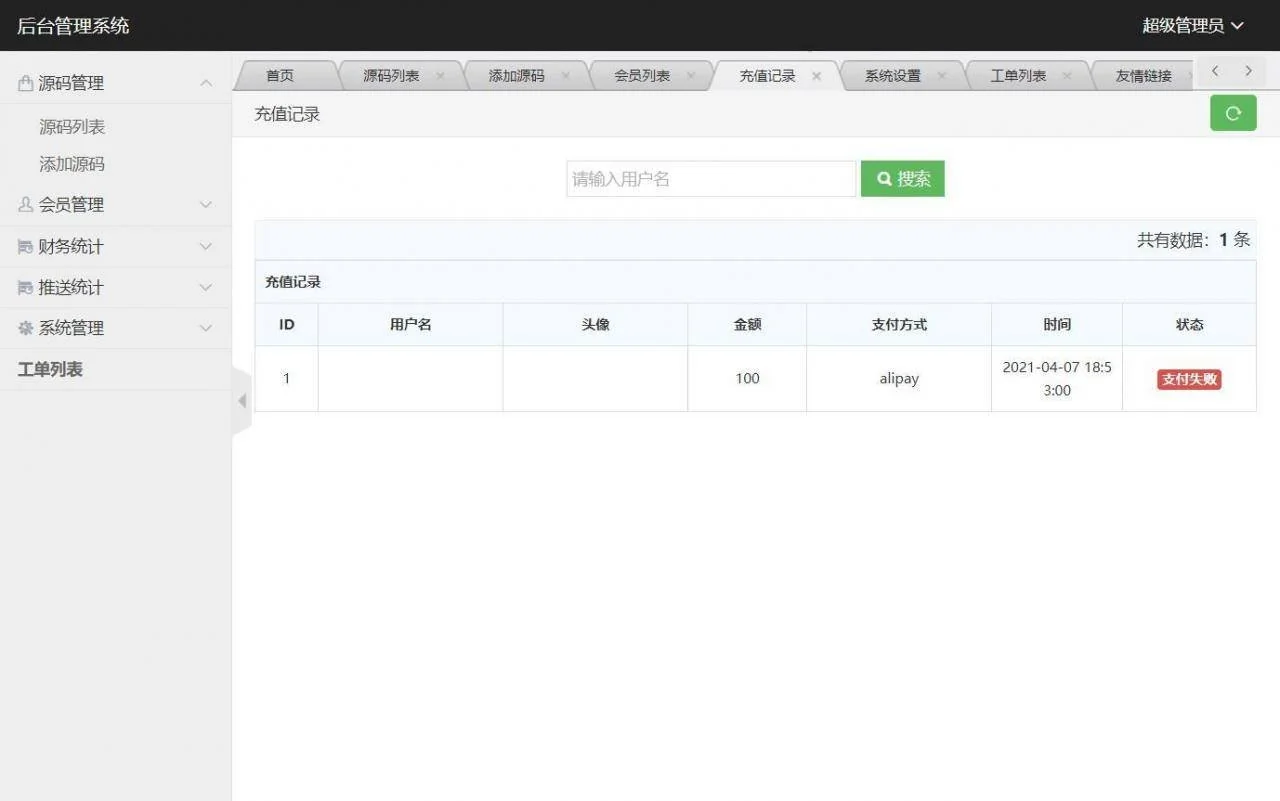Click the 推送统计 sidebar icon
The width and height of the screenshot is (1280, 801).
tap(26, 287)
